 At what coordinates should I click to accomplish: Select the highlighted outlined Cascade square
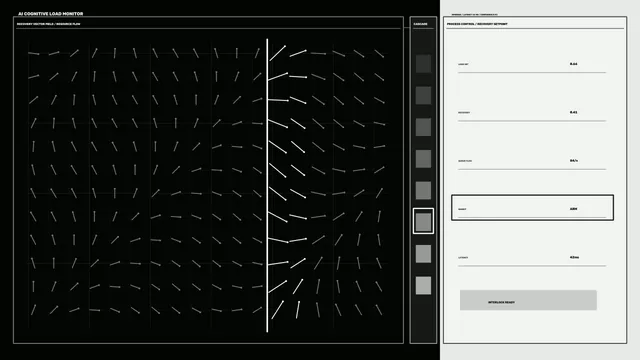coord(423,221)
